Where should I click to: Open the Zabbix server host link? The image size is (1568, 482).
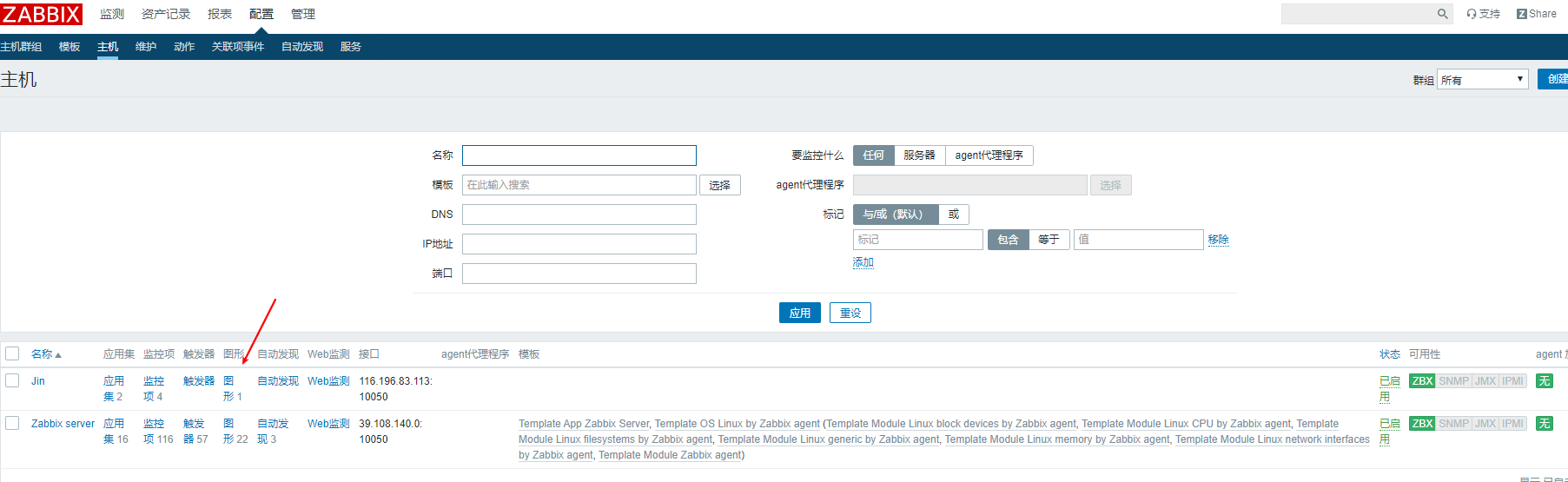63,424
